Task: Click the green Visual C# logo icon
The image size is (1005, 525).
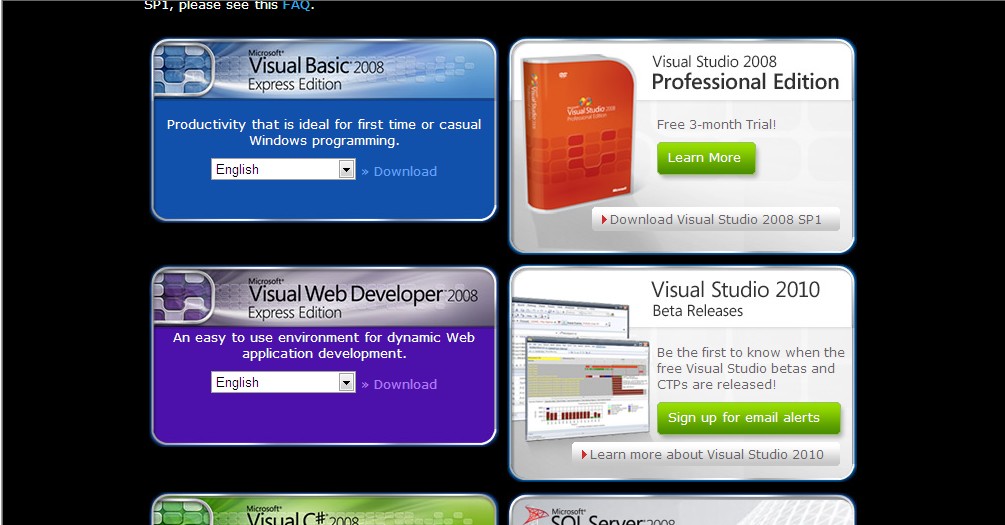Action: (184, 512)
